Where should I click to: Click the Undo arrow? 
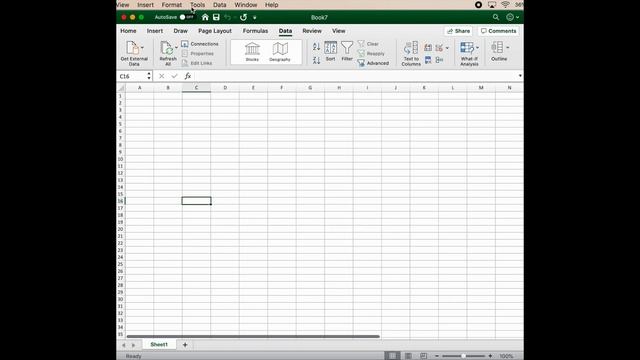point(228,17)
